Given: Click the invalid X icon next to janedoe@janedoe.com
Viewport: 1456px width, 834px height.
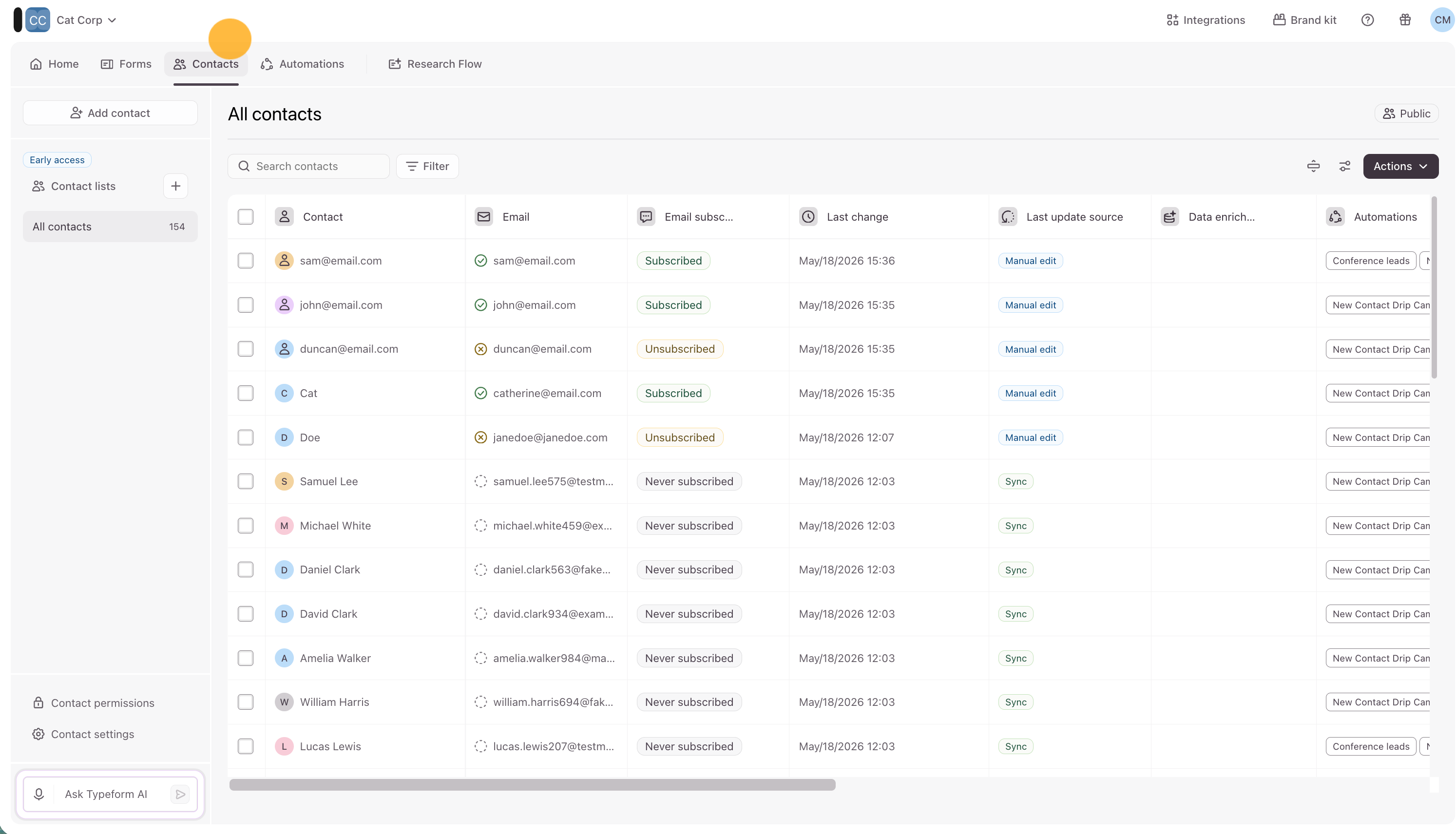Looking at the screenshot, I should (x=480, y=437).
